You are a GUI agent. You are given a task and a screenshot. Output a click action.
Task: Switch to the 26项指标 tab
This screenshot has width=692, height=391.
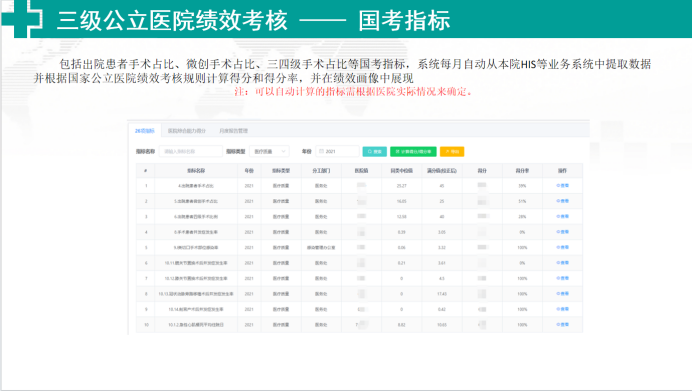[145, 131]
